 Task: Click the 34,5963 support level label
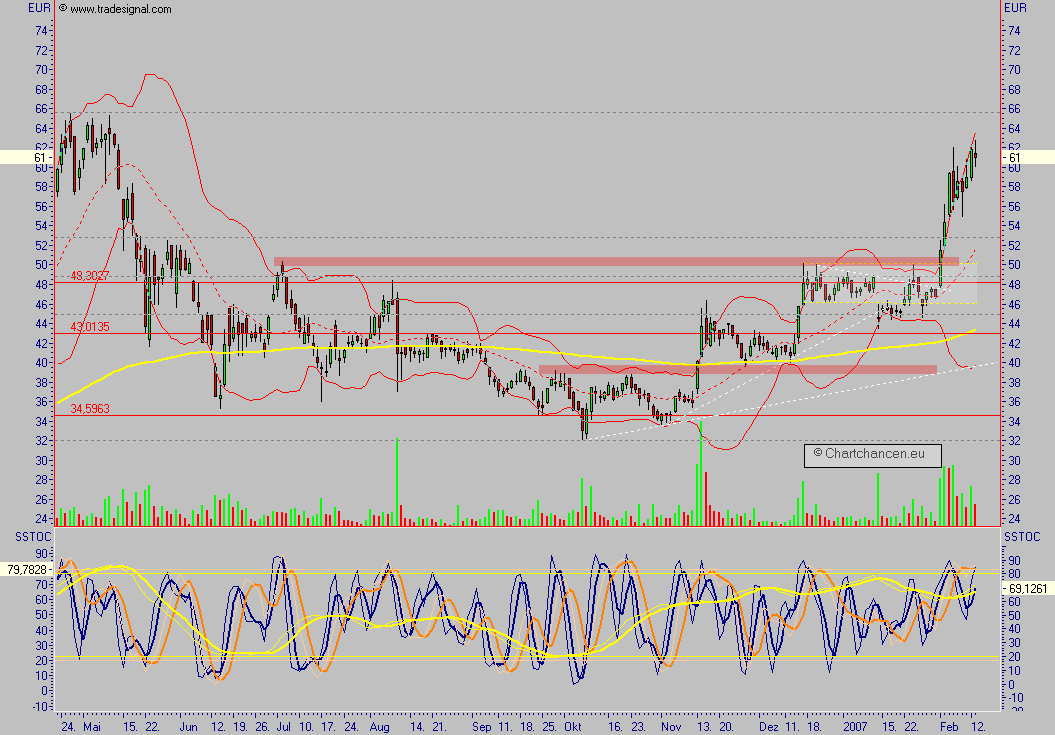(88, 409)
